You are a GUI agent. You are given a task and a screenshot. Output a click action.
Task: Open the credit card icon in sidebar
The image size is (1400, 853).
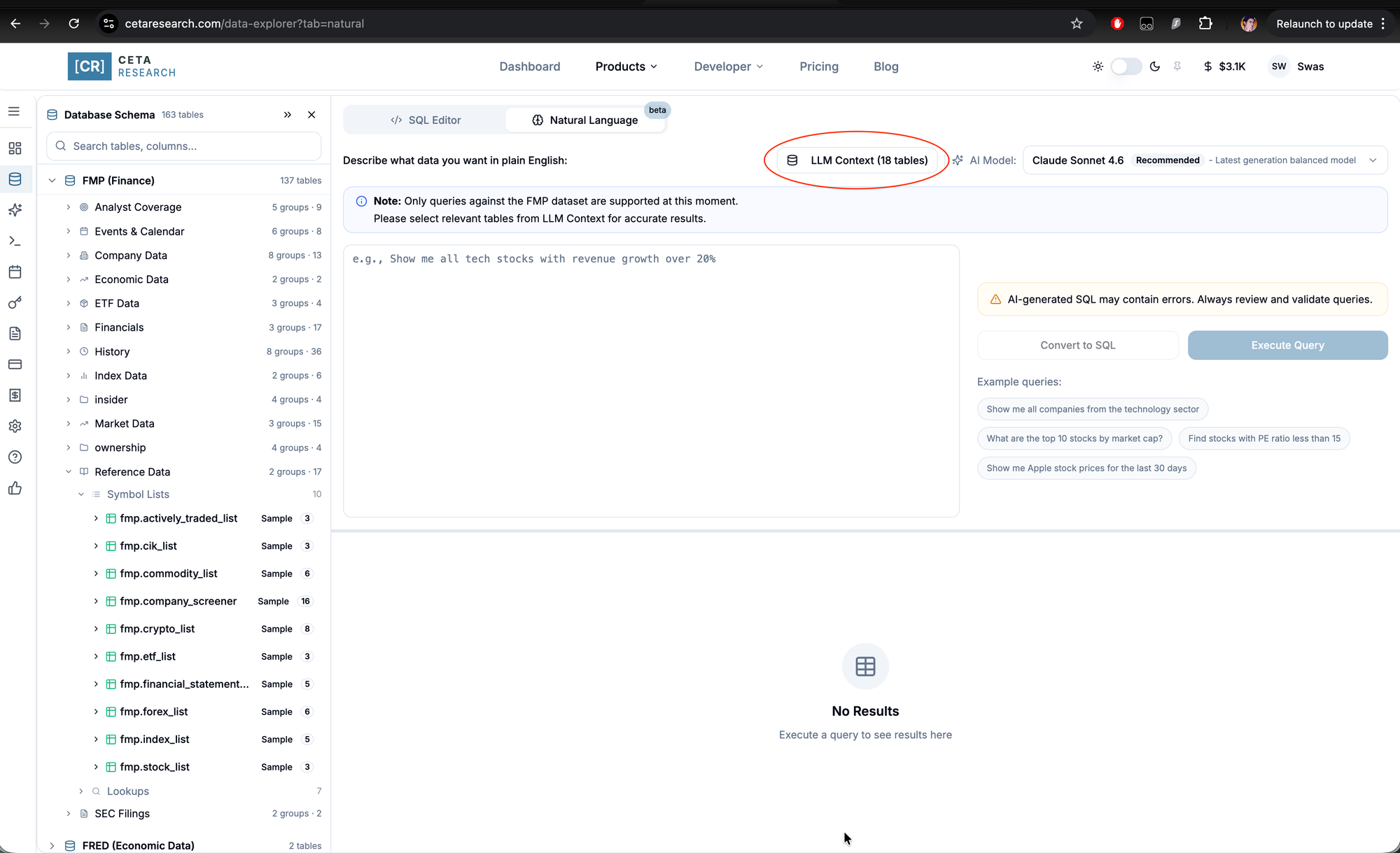click(15, 364)
